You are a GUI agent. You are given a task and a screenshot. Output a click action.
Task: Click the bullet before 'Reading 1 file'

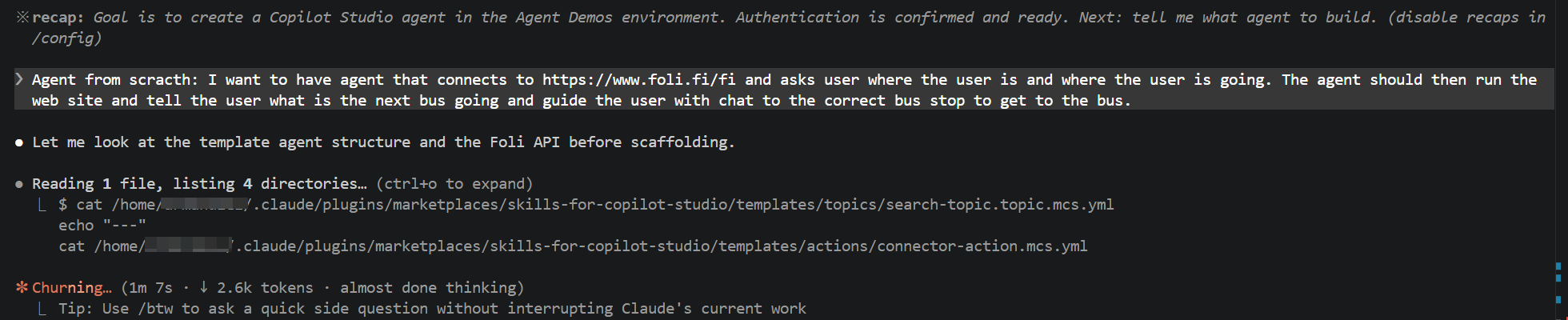point(19,184)
